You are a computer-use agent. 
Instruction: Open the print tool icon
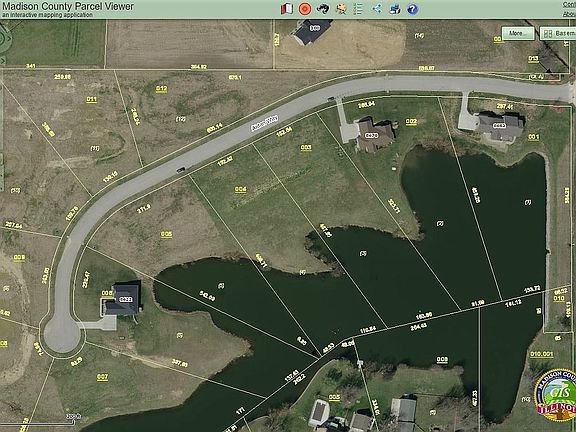pos(395,9)
